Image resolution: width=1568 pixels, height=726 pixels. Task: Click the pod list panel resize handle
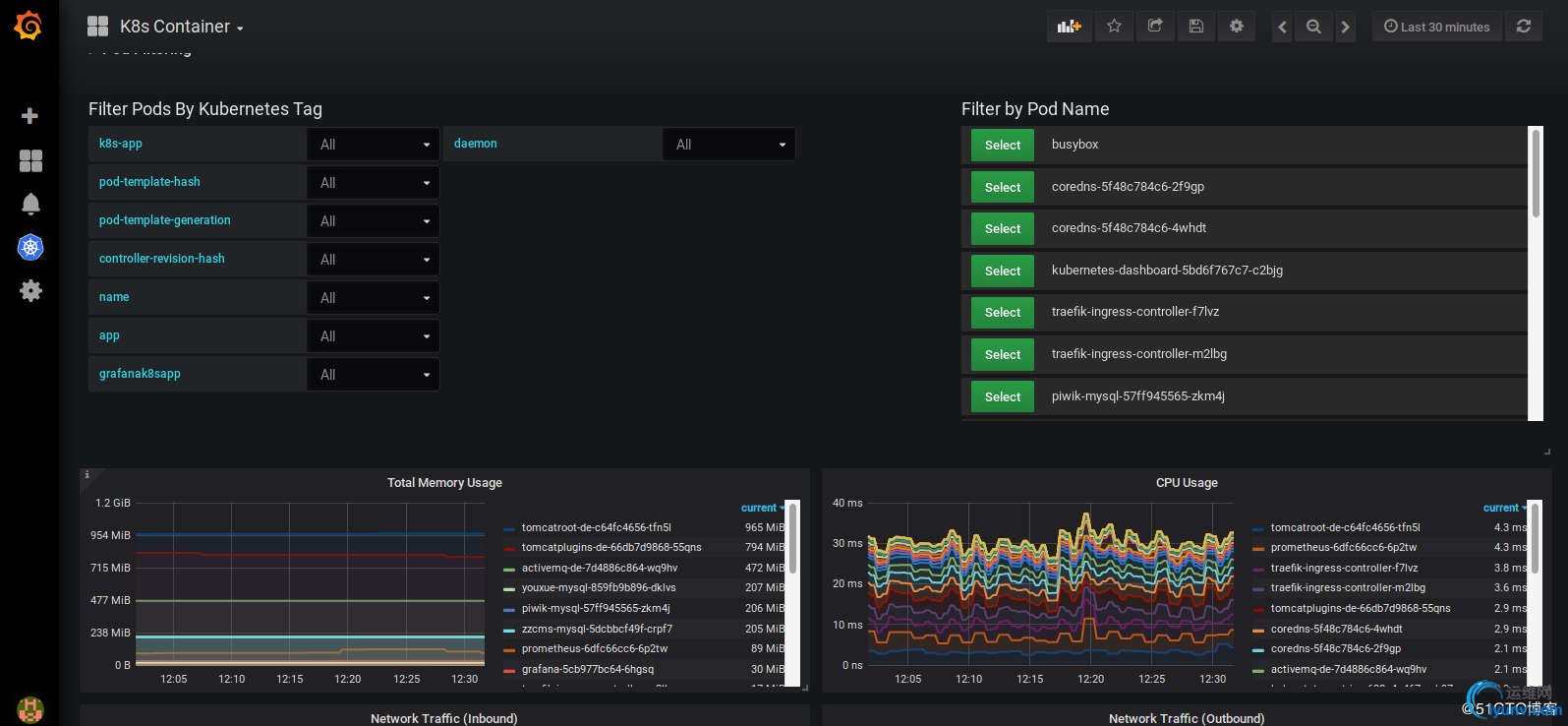(x=1547, y=452)
